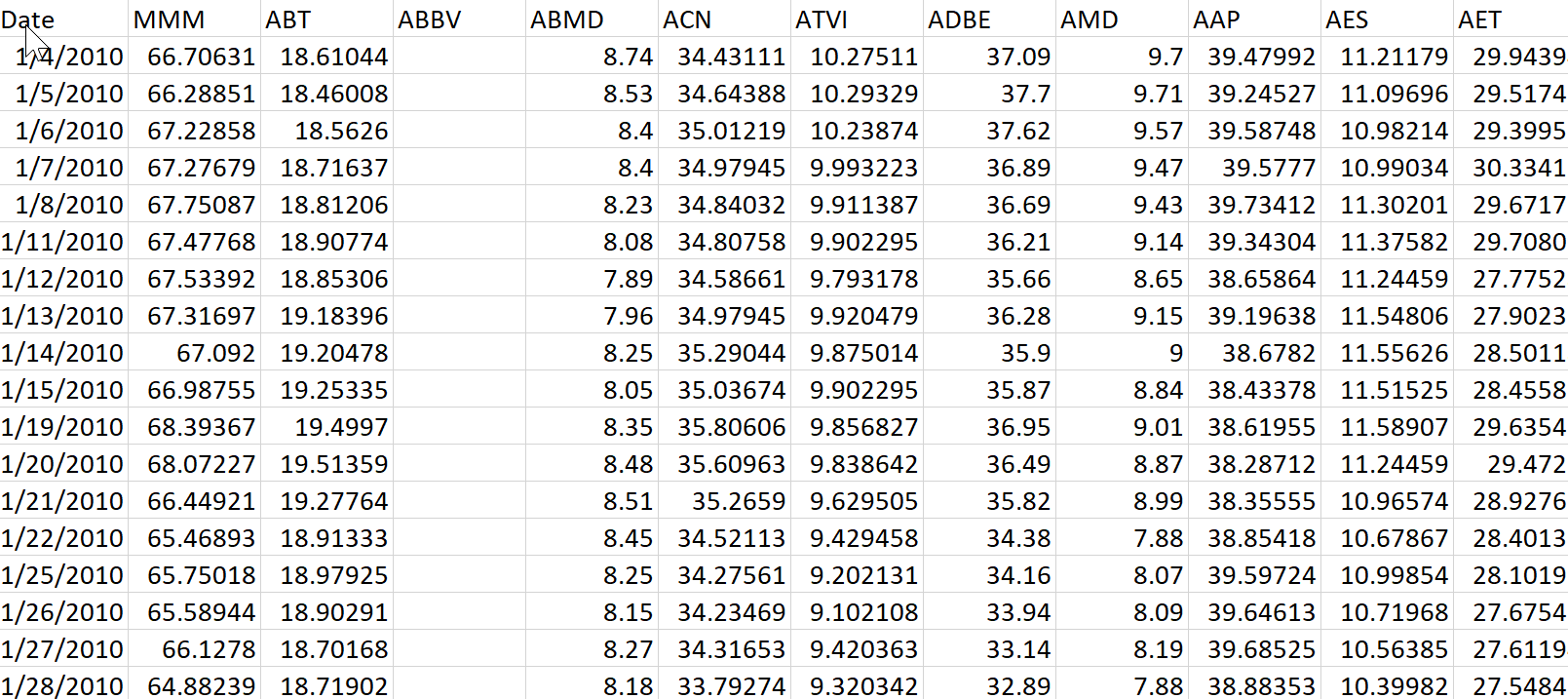Image resolution: width=1568 pixels, height=699 pixels.
Task: Click the date cell 1/7/2010
Action: point(64,168)
